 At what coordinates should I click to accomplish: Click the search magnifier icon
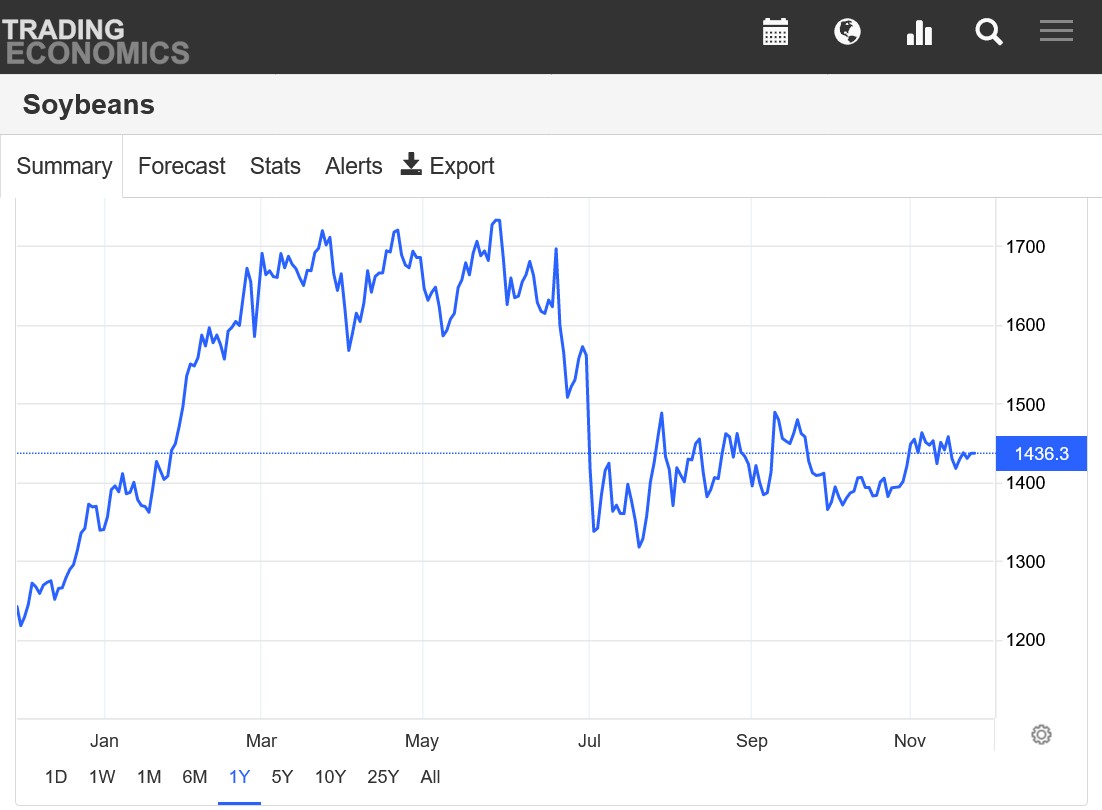click(988, 32)
